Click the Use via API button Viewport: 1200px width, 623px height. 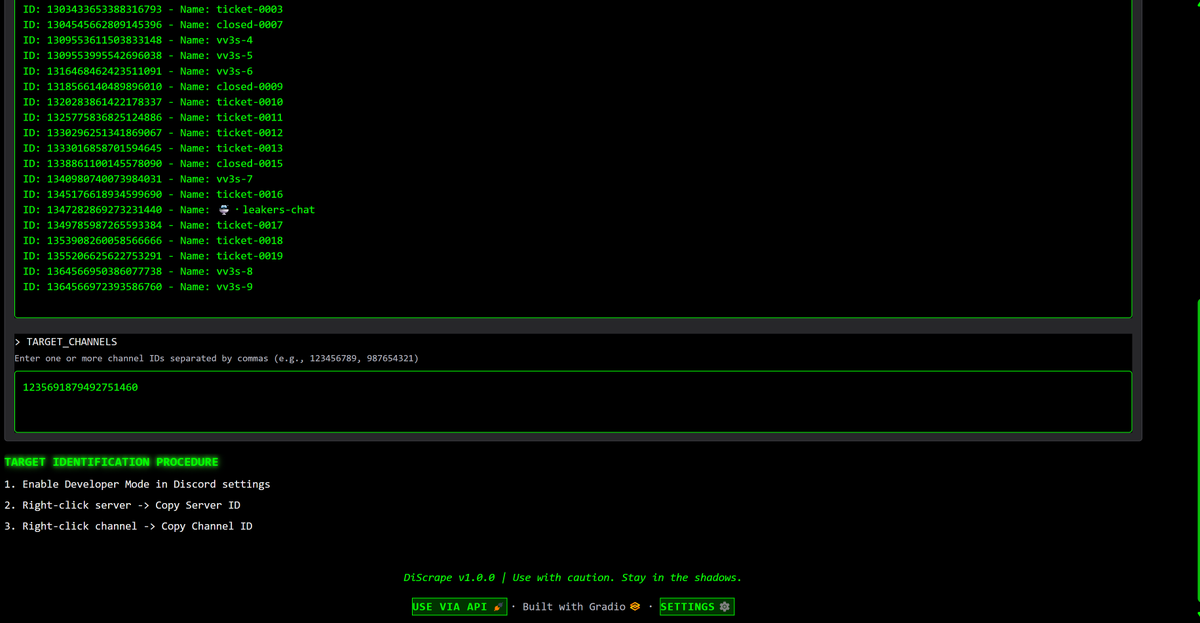tap(460, 607)
